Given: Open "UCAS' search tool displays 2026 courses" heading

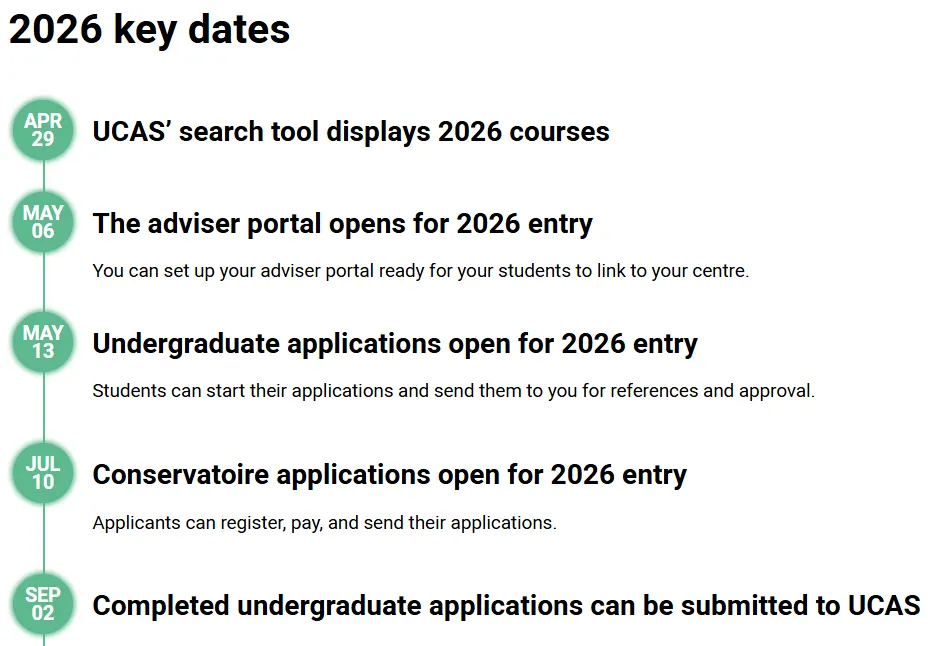Looking at the screenshot, I should click(x=351, y=132).
